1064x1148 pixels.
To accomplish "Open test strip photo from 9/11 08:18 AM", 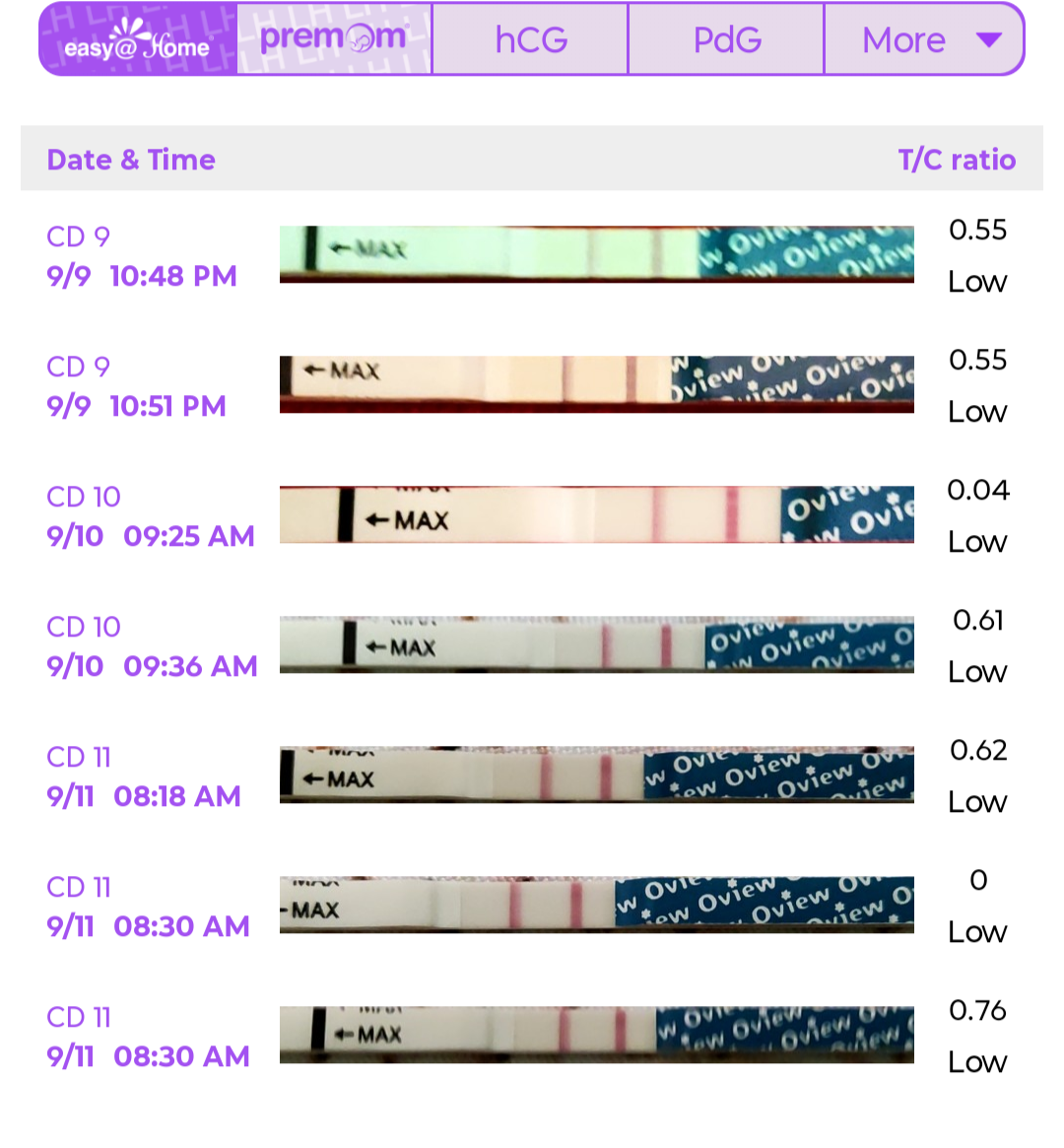I will click(596, 775).
